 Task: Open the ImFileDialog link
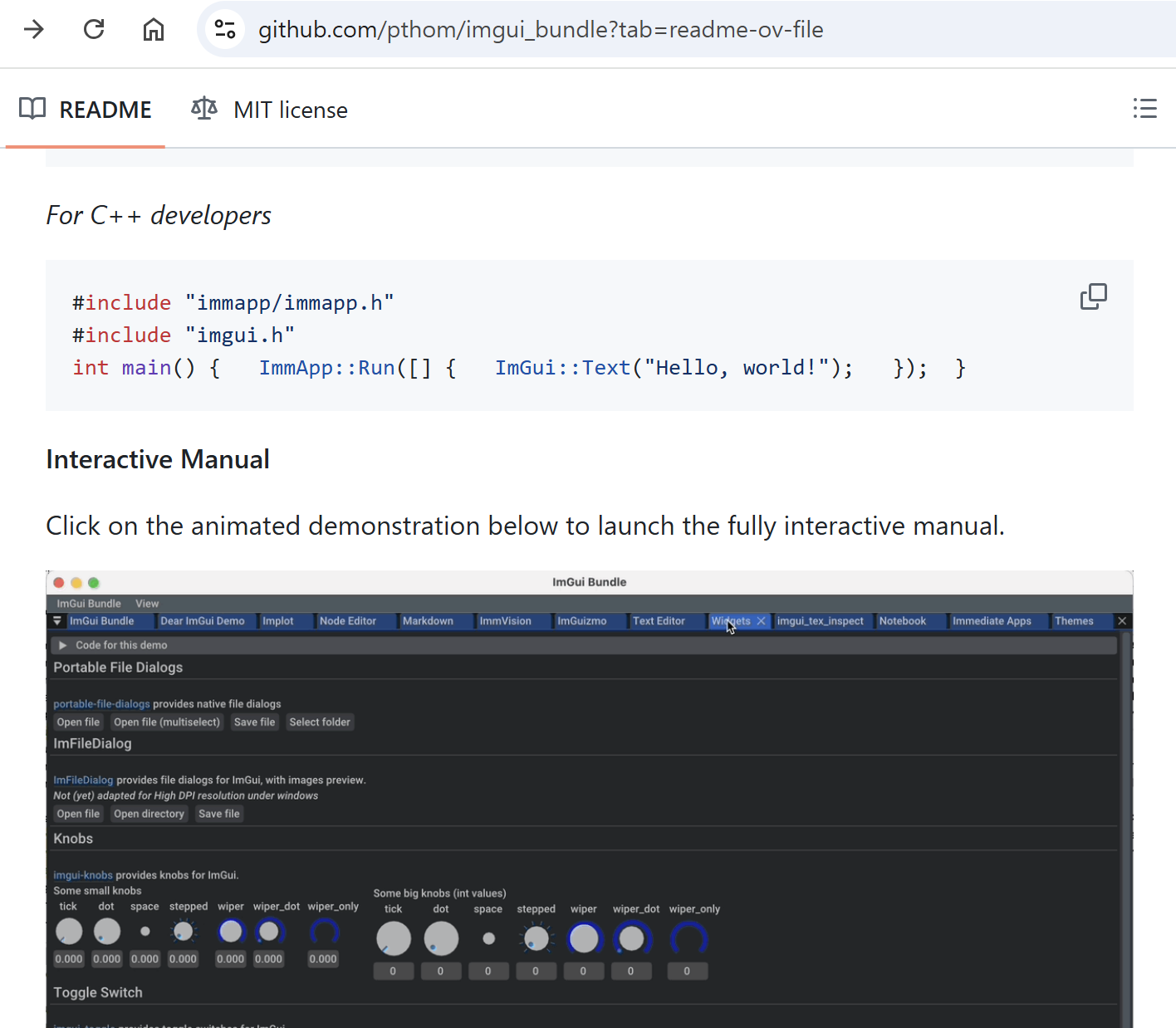tap(83, 781)
